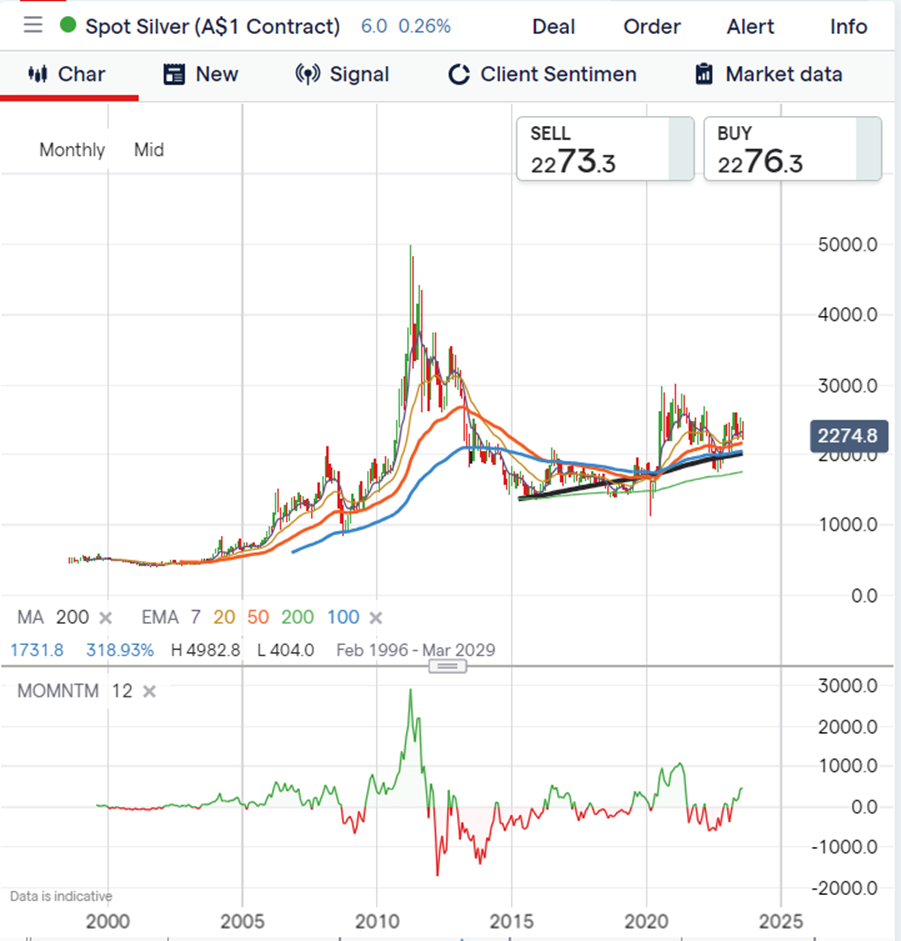901x941 pixels.
Task: Click the 1731.8 value text
Action: point(37,651)
